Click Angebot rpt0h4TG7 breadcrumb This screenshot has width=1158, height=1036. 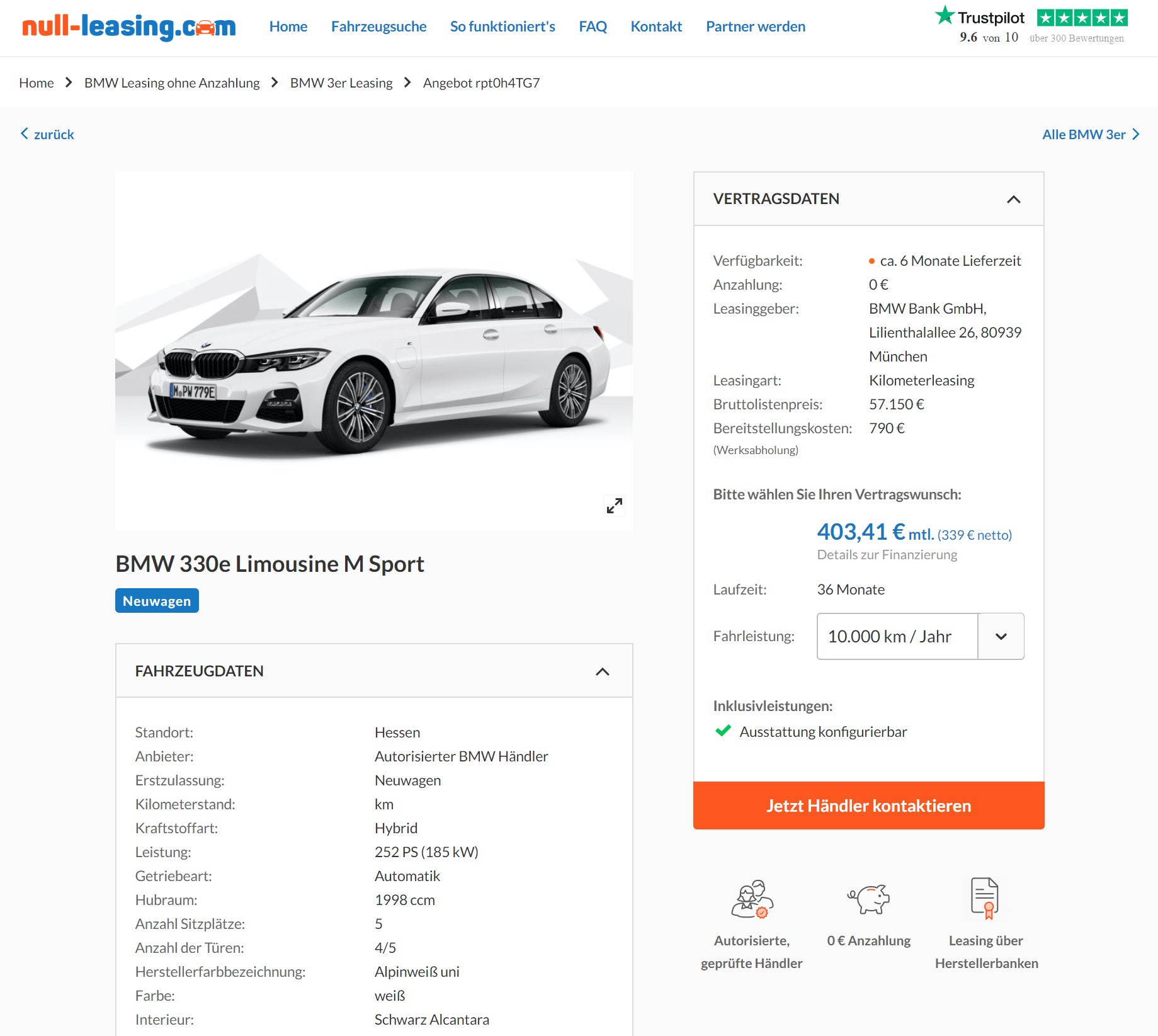click(x=481, y=83)
